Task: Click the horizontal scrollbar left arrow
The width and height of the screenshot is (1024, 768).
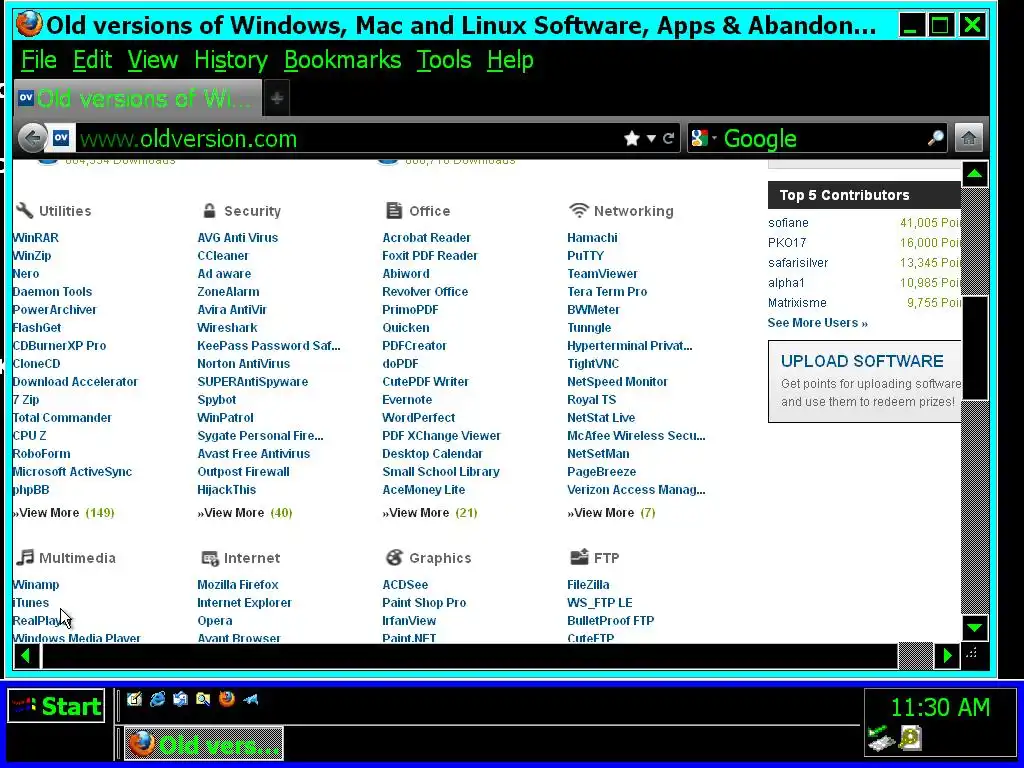Action: coord(26,656)
